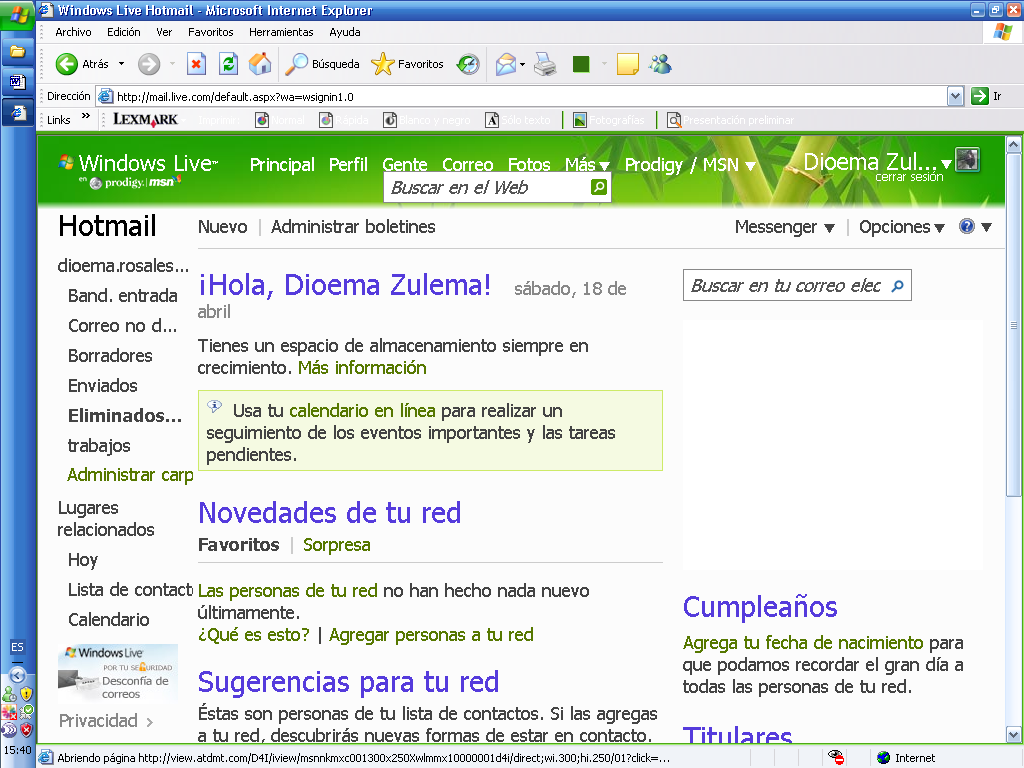1024x768 pixels.
Task: Open the Más dropdown menu
Action: (587, 165)
